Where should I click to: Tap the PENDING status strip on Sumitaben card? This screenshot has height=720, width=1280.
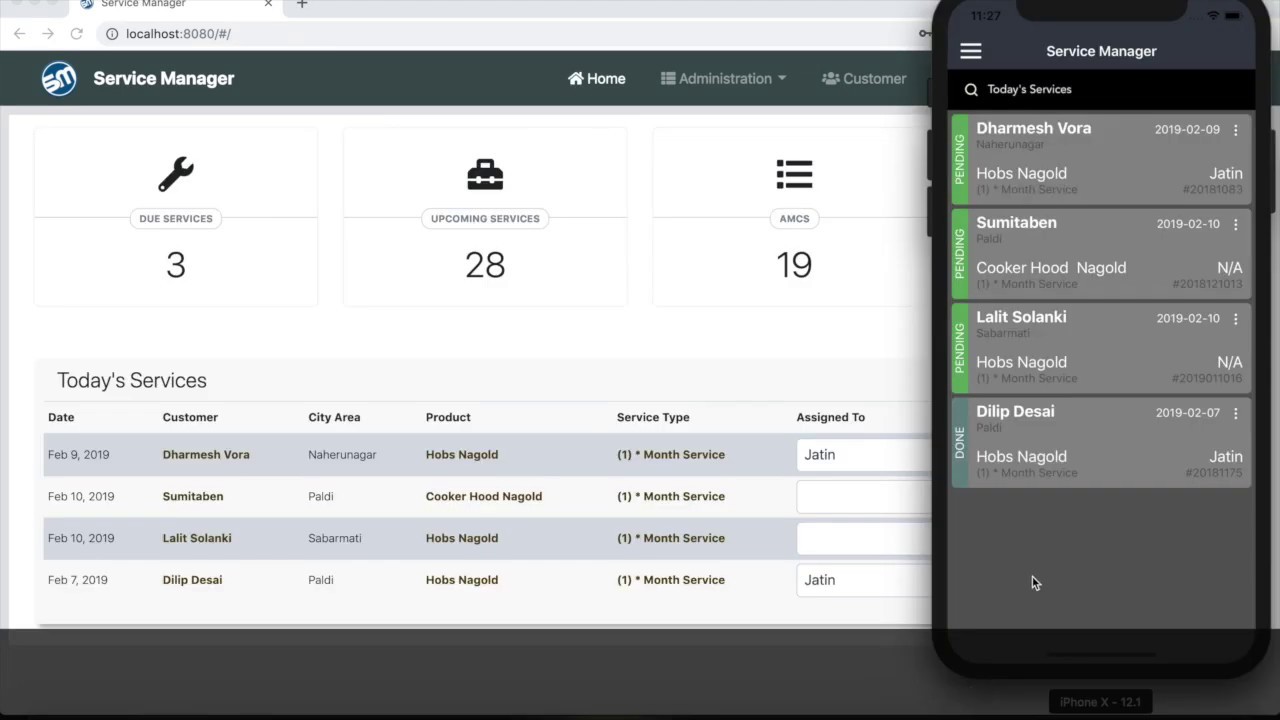pos(960,253)
